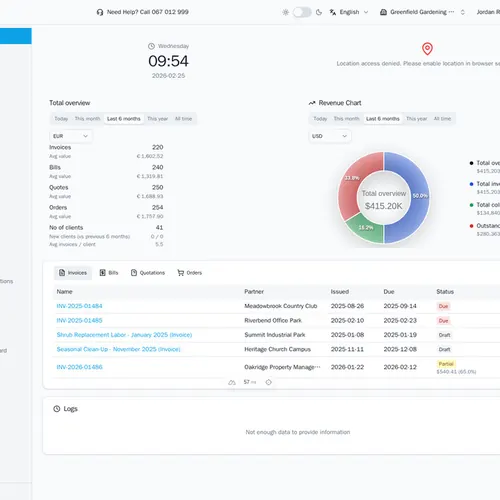Click the 09:54 clock display
Image resolution: width=500 pixels, height=500 pixels.
[x=168, y=61]
